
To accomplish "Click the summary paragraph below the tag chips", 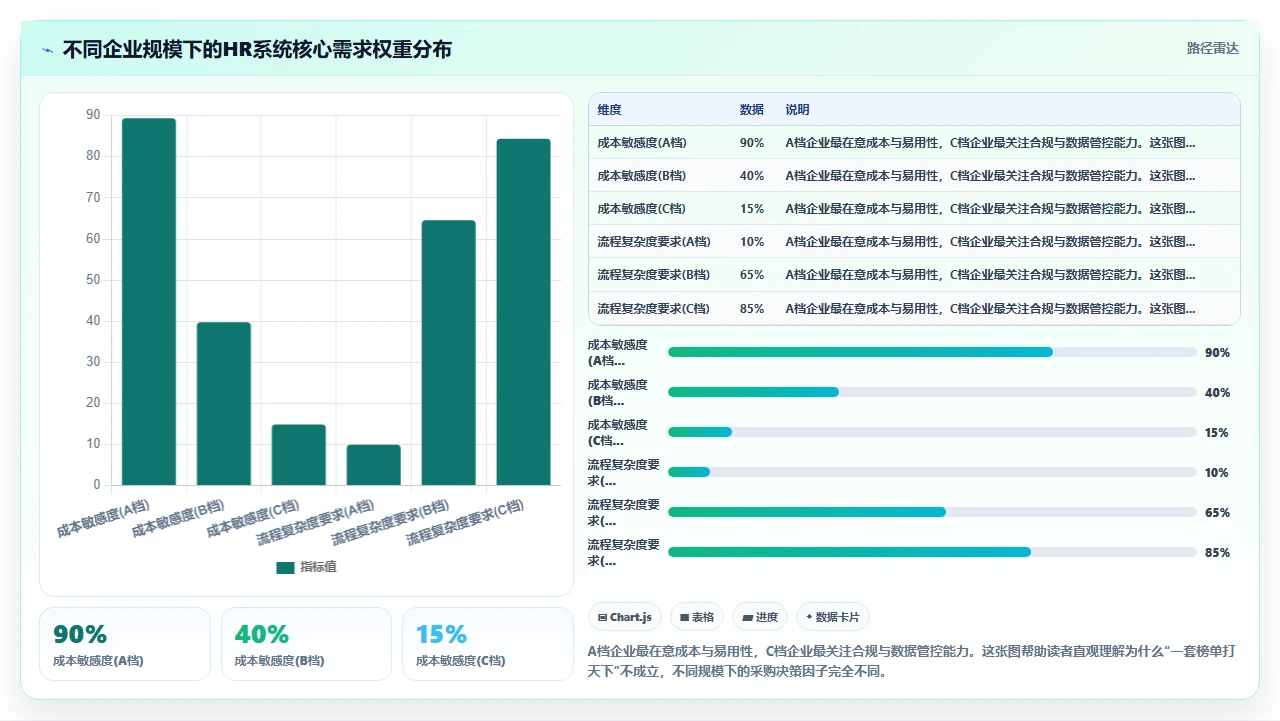I will (x=912, y=661).
